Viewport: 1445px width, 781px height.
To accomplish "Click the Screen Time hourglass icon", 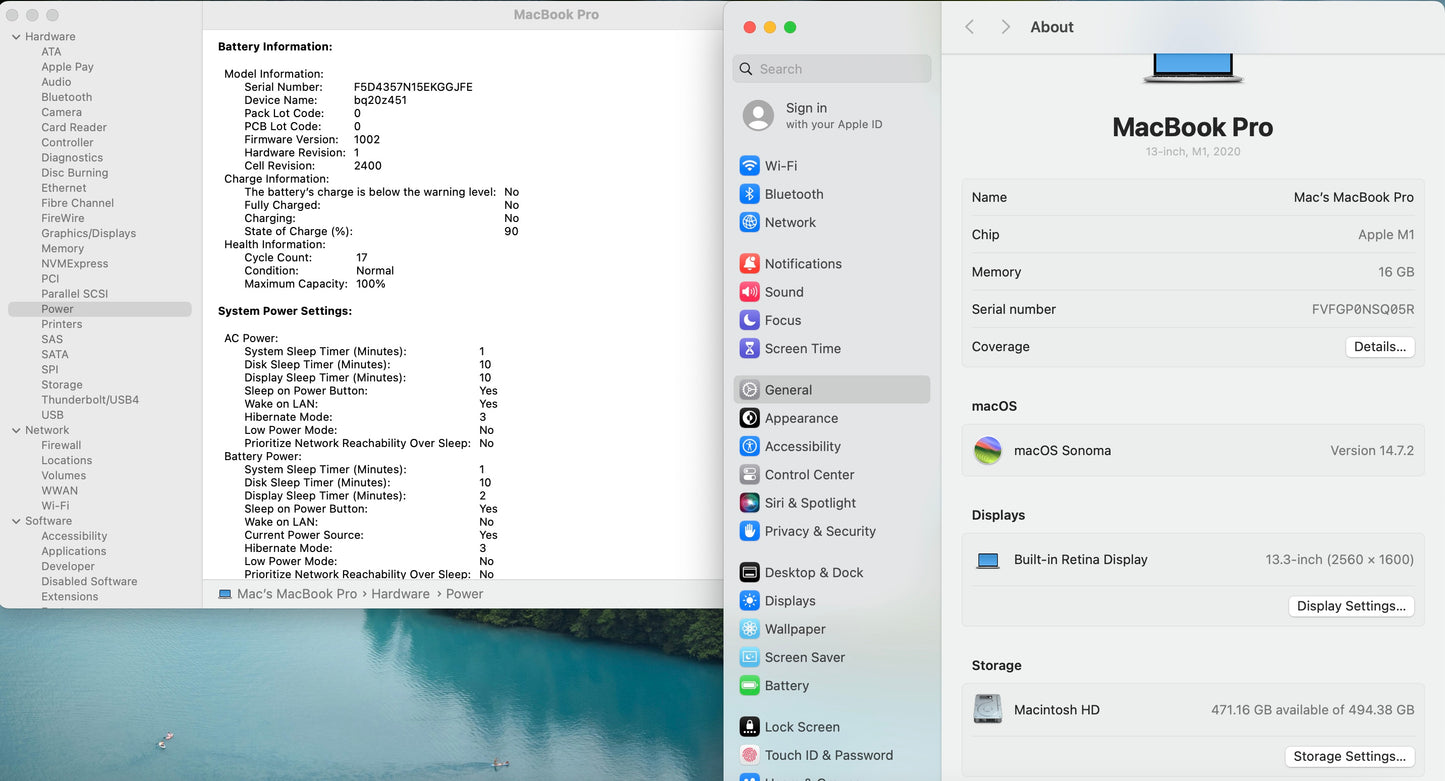I will (x=749, y=348).
